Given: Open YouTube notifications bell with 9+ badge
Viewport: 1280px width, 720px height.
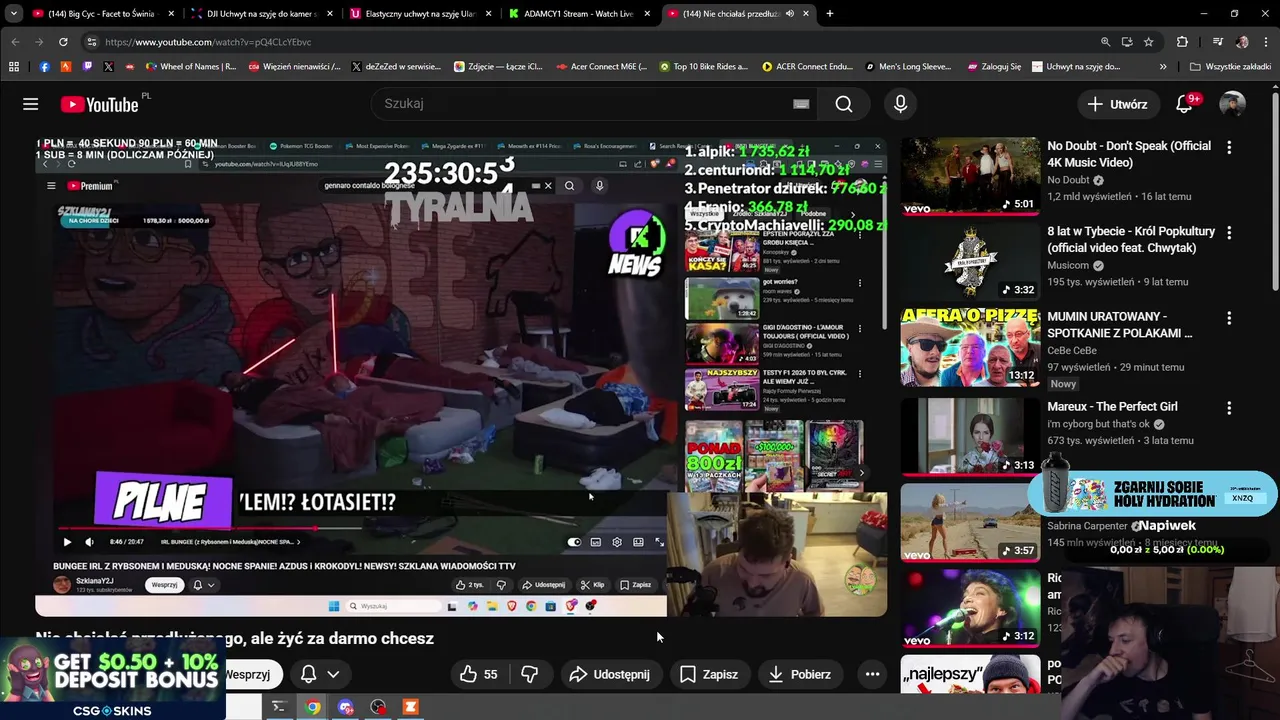Looking at the screenshot, I should (x=1185, y=104).
